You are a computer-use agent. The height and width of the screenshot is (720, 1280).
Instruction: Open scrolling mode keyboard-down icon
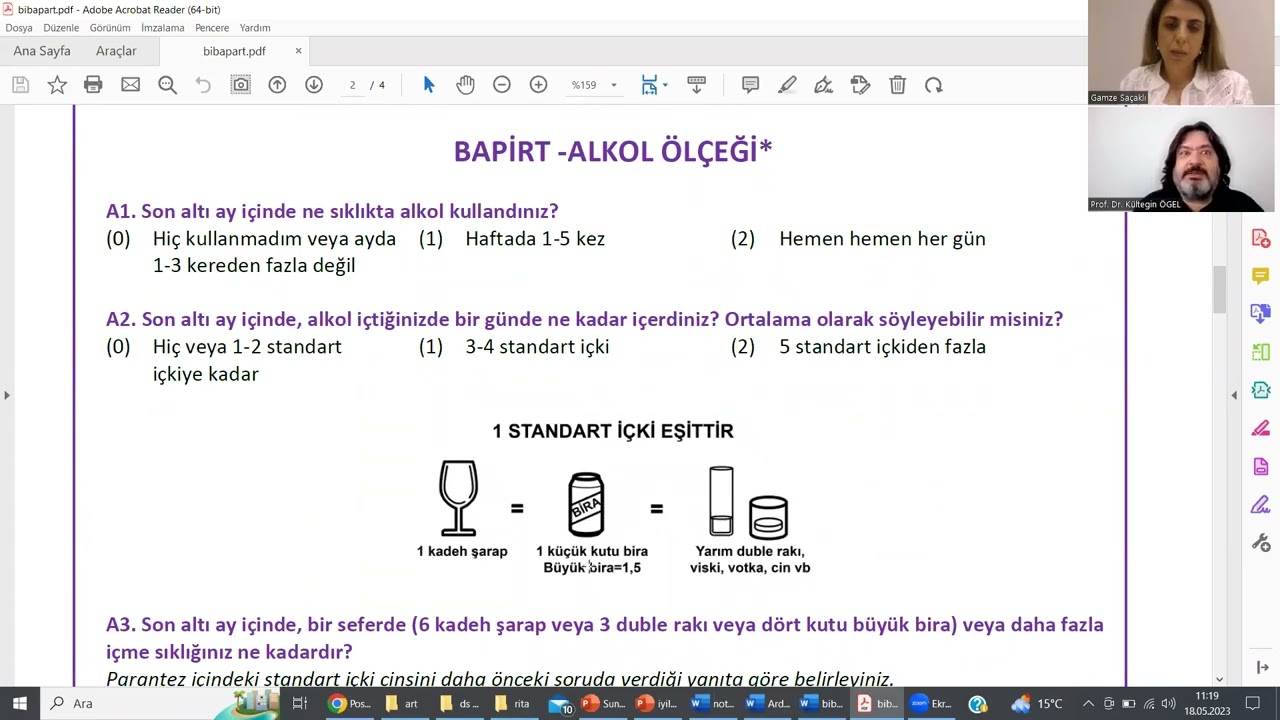[697, 85]
